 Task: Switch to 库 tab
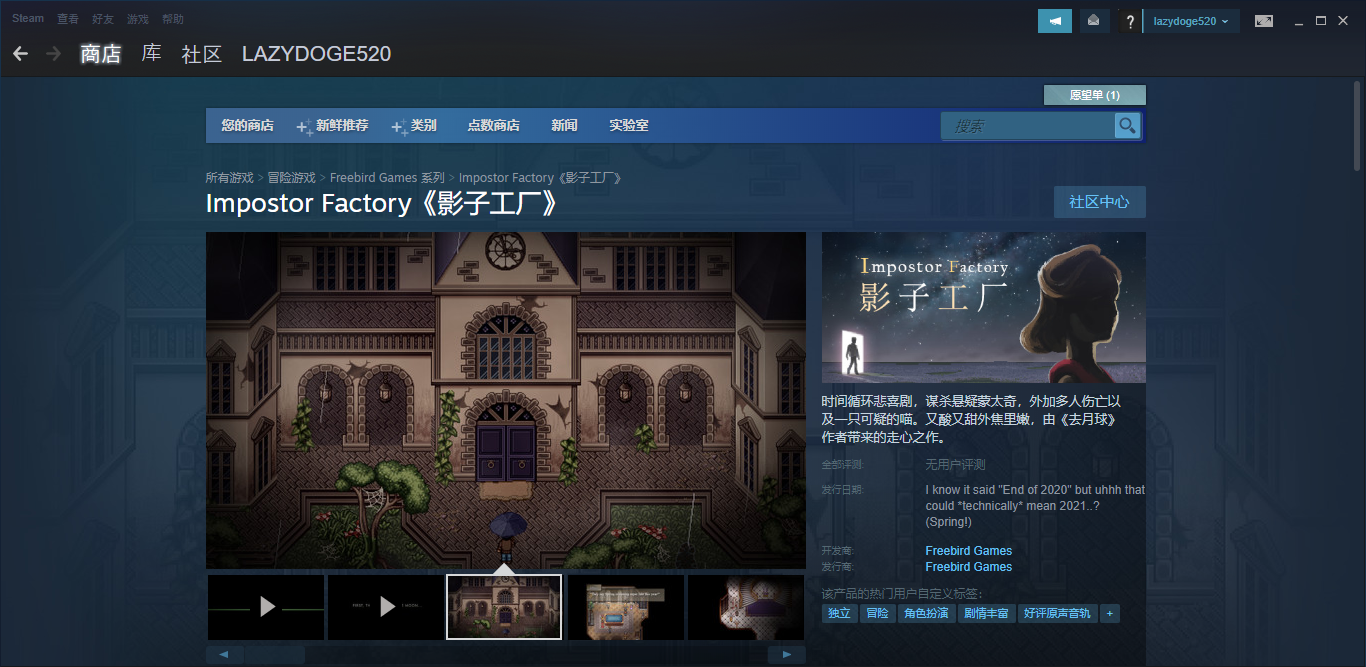(x=151, y=54)
